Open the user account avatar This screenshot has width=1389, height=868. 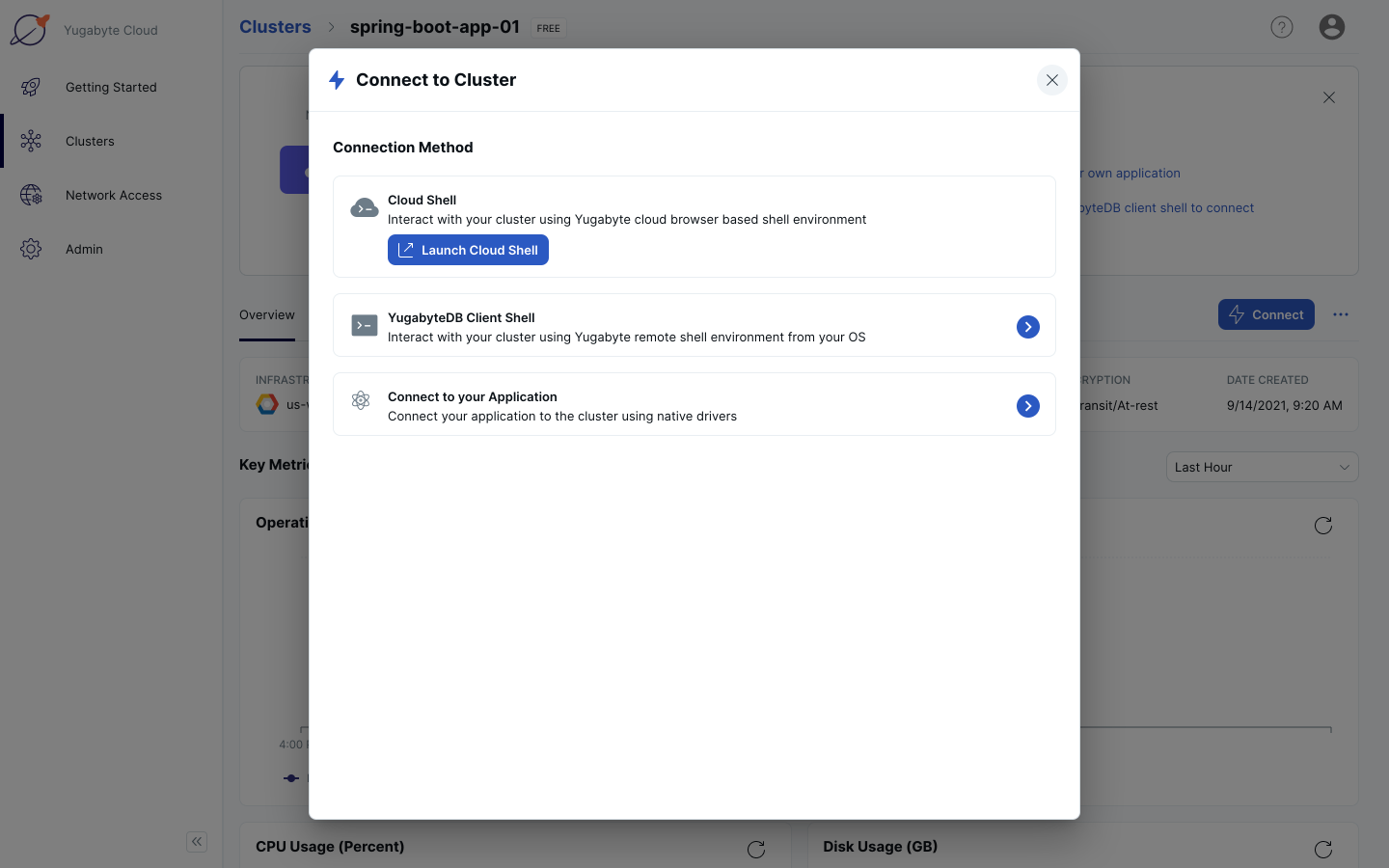point(1331,27)
